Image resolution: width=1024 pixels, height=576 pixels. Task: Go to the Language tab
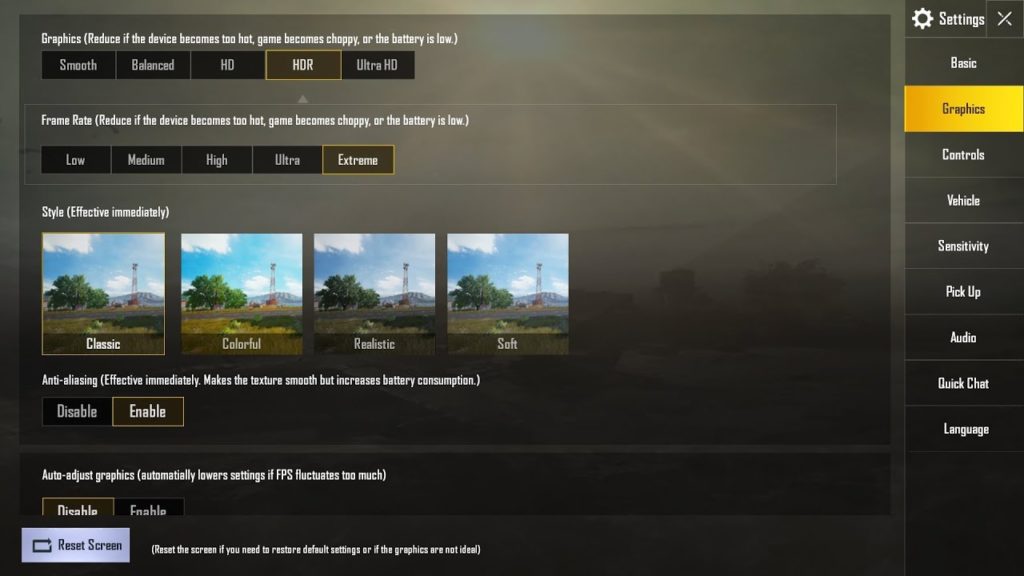tap(963, 429)
